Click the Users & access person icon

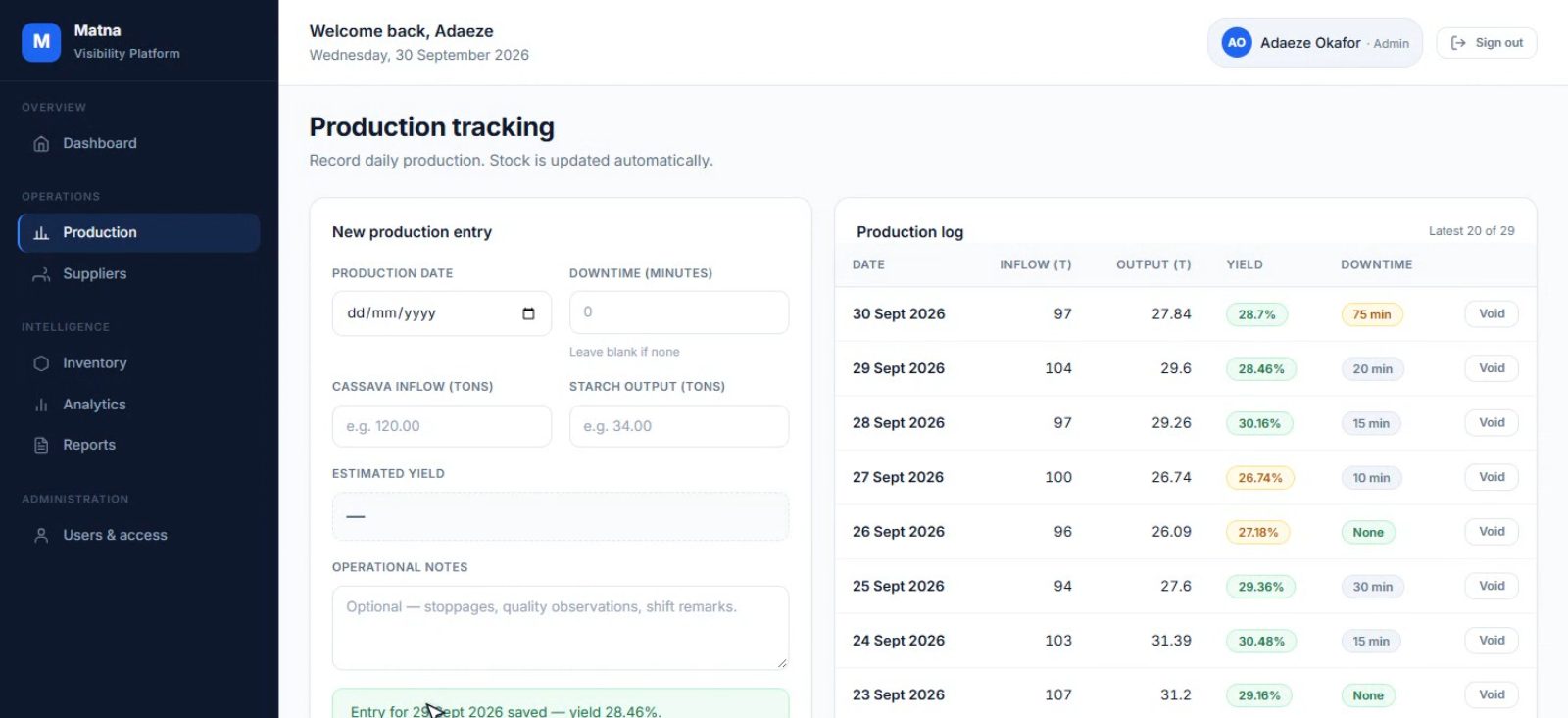tap(41, 535)
